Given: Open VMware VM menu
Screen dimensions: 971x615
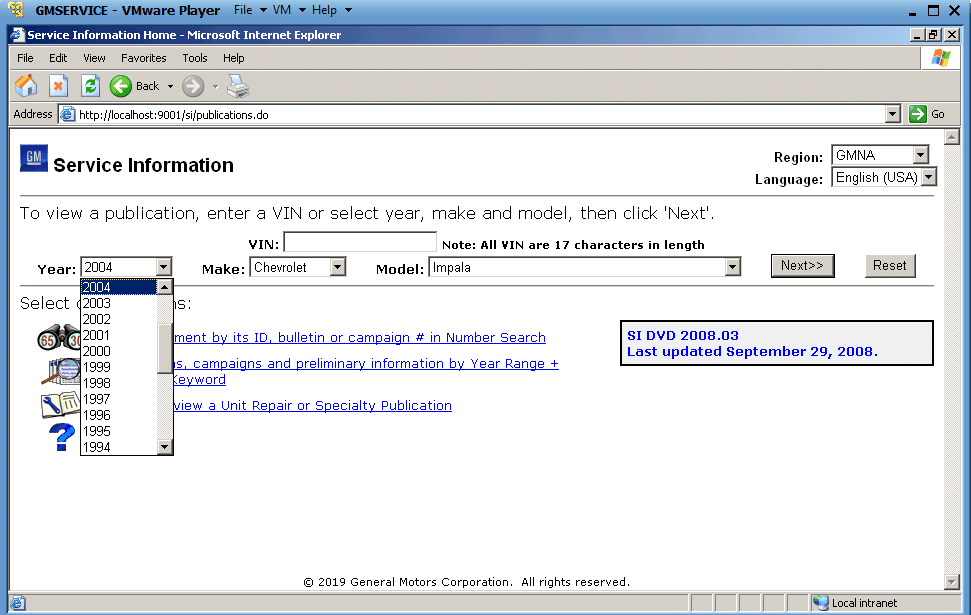Looking at the screenshot, I should [x=282, y=10].
